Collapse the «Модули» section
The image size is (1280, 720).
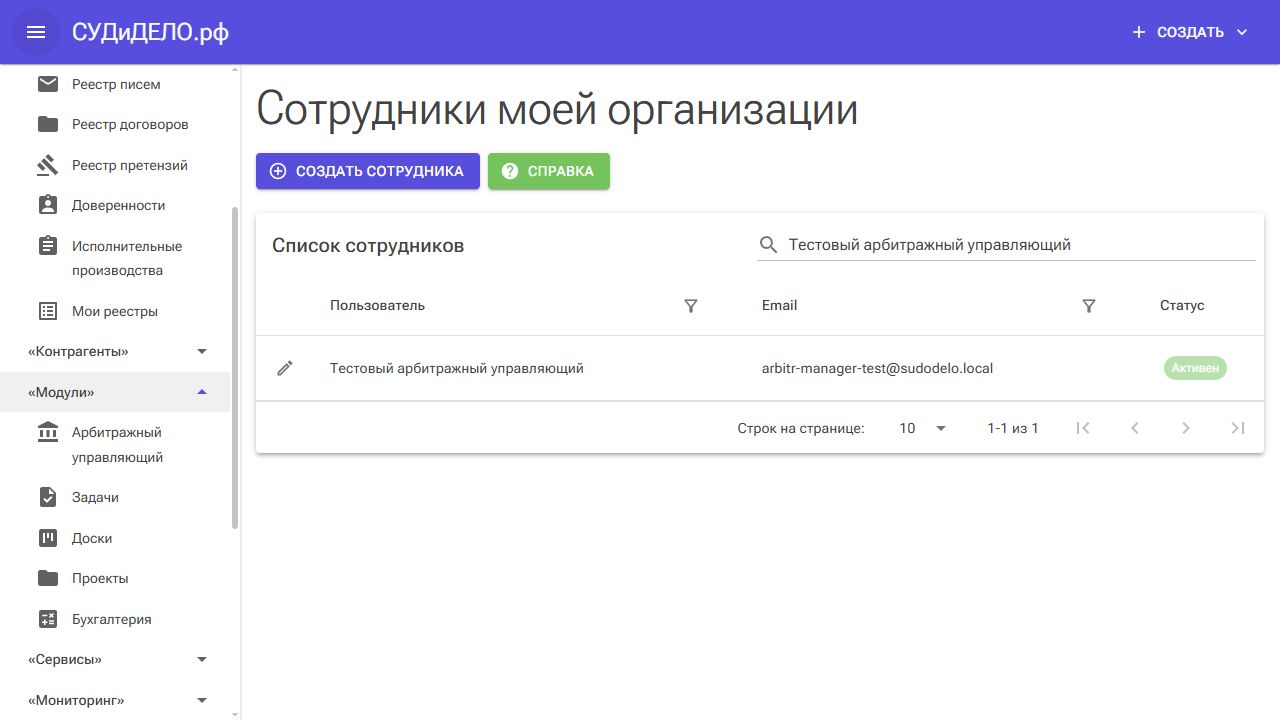[115, 392]
